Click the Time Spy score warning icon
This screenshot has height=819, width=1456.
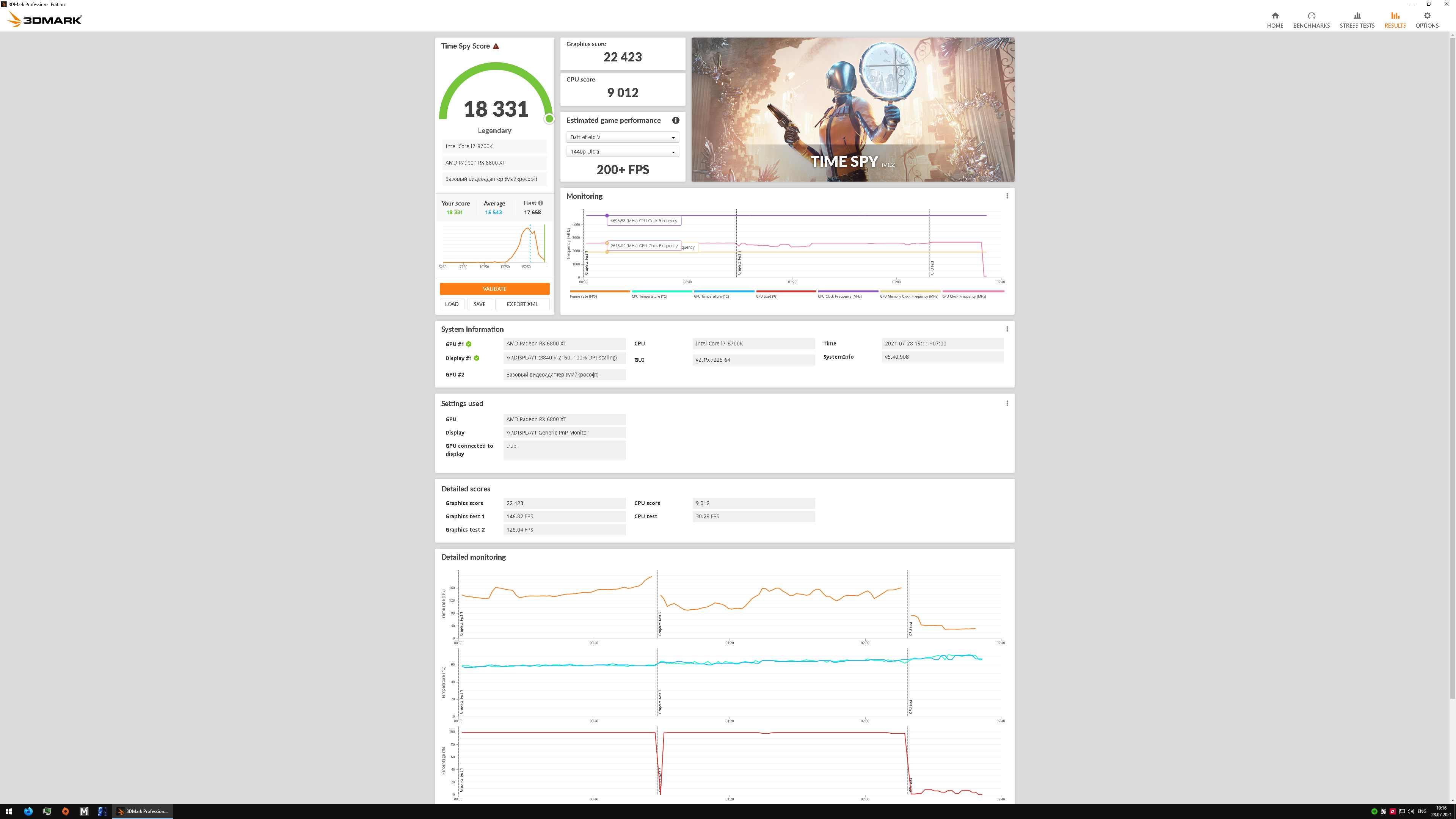pyautogui.click(x=496, y=46)
